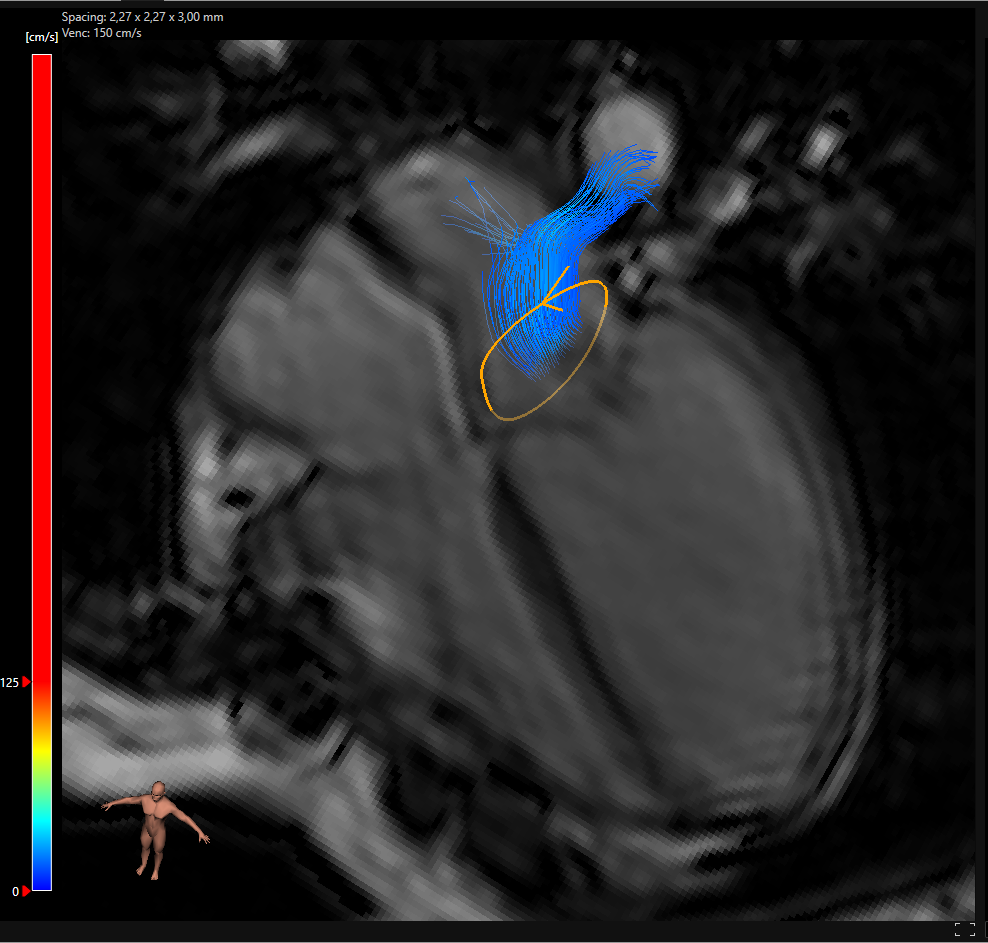Click the fullscreen corner-brackets icon

tap(965, 929)
